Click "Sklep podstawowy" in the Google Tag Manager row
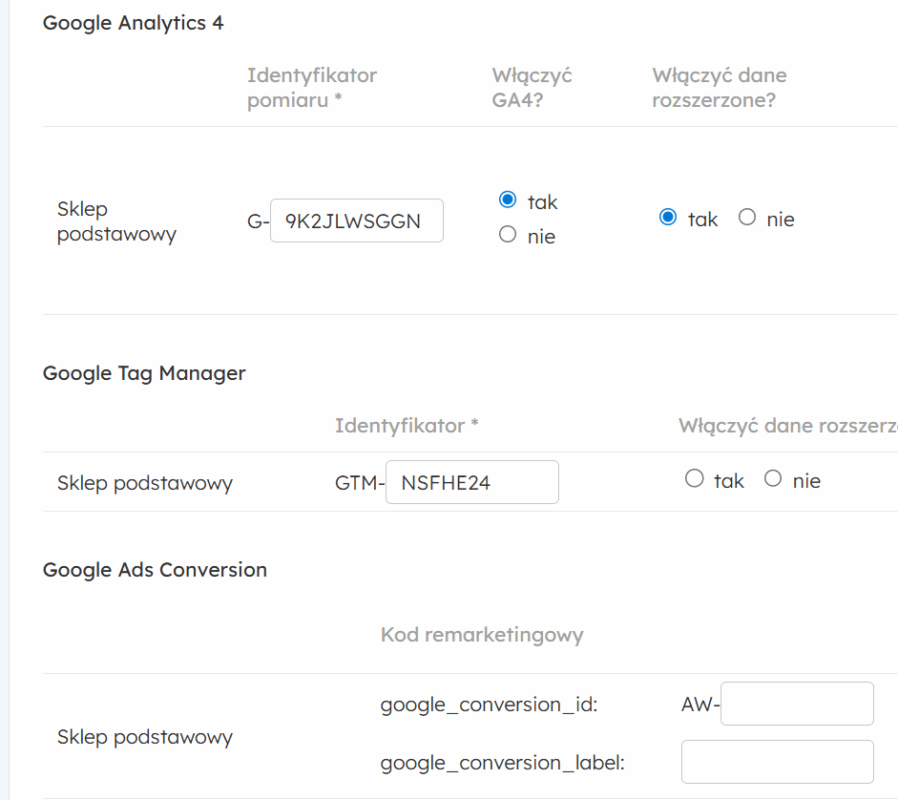Viewport: 898px width, 800px height. 145,483
